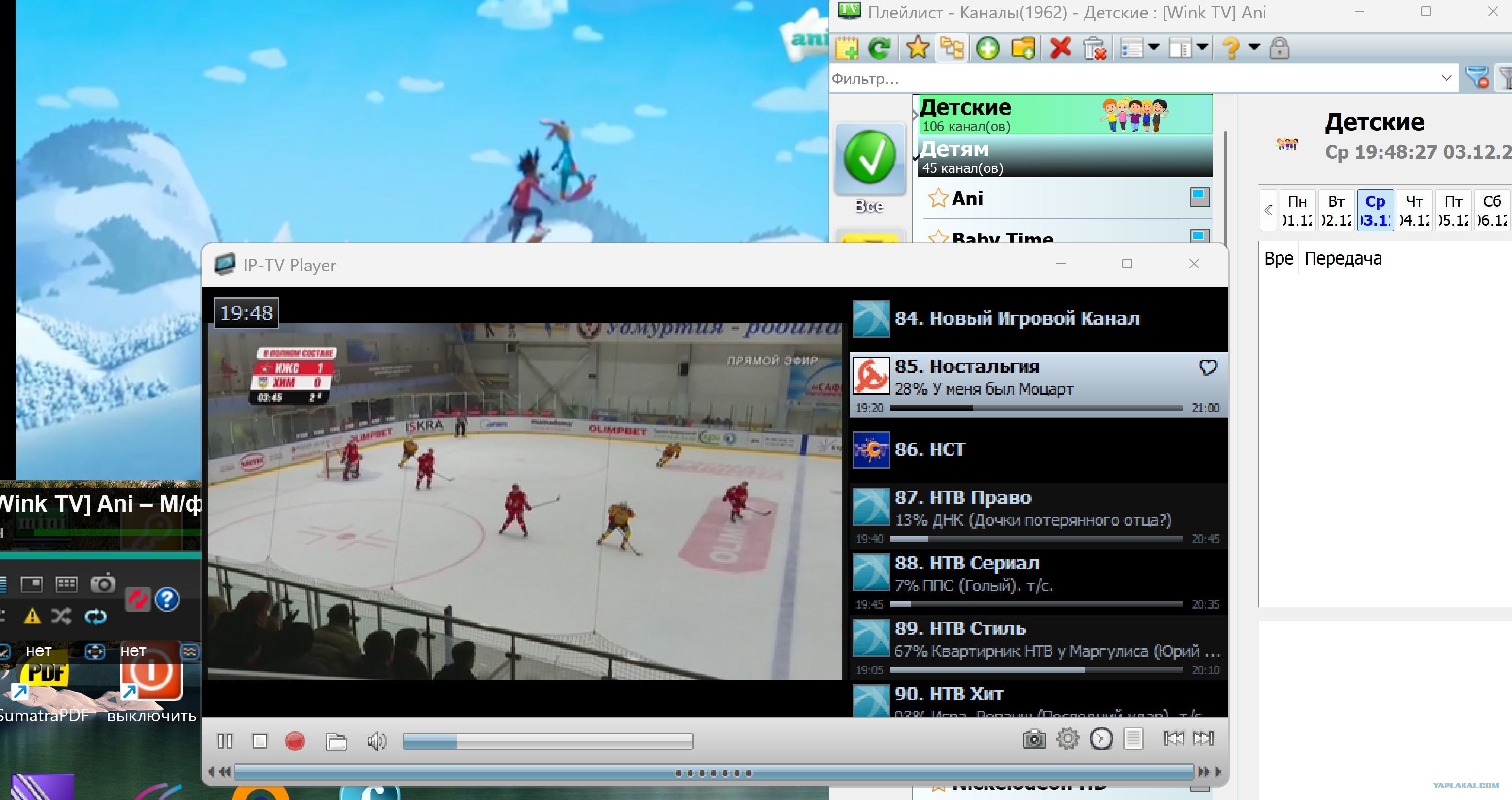Viewport: 1512px width, 800px height.
Task: Mark the Ani channel as favorite
Action: 937,199
